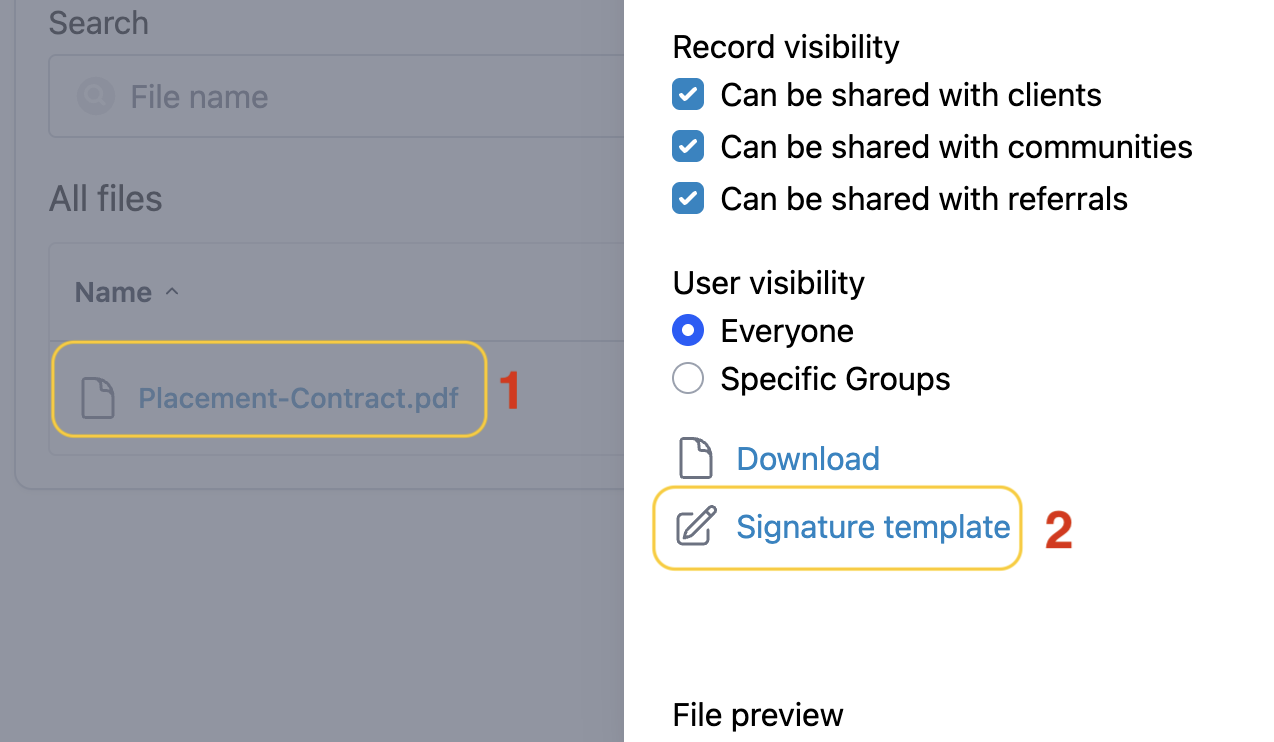Sort files by the Name column header
Viewport: 1274px width, 742px height.
[x=113, y=292]
